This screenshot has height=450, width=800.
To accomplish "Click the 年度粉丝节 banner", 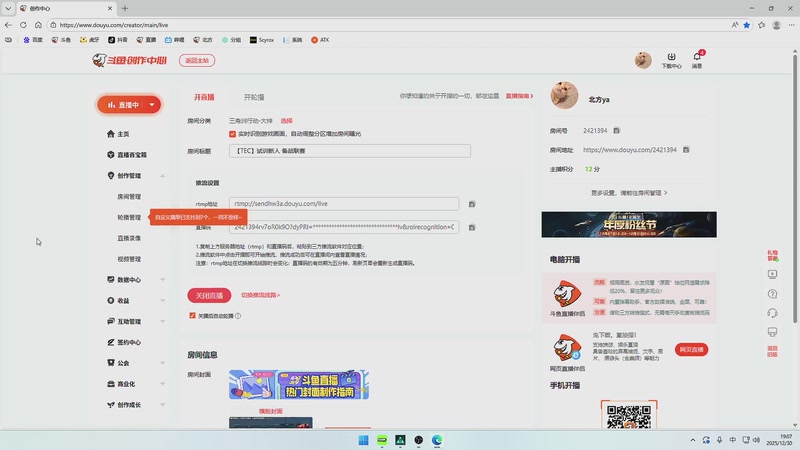I will click(629, 224).
